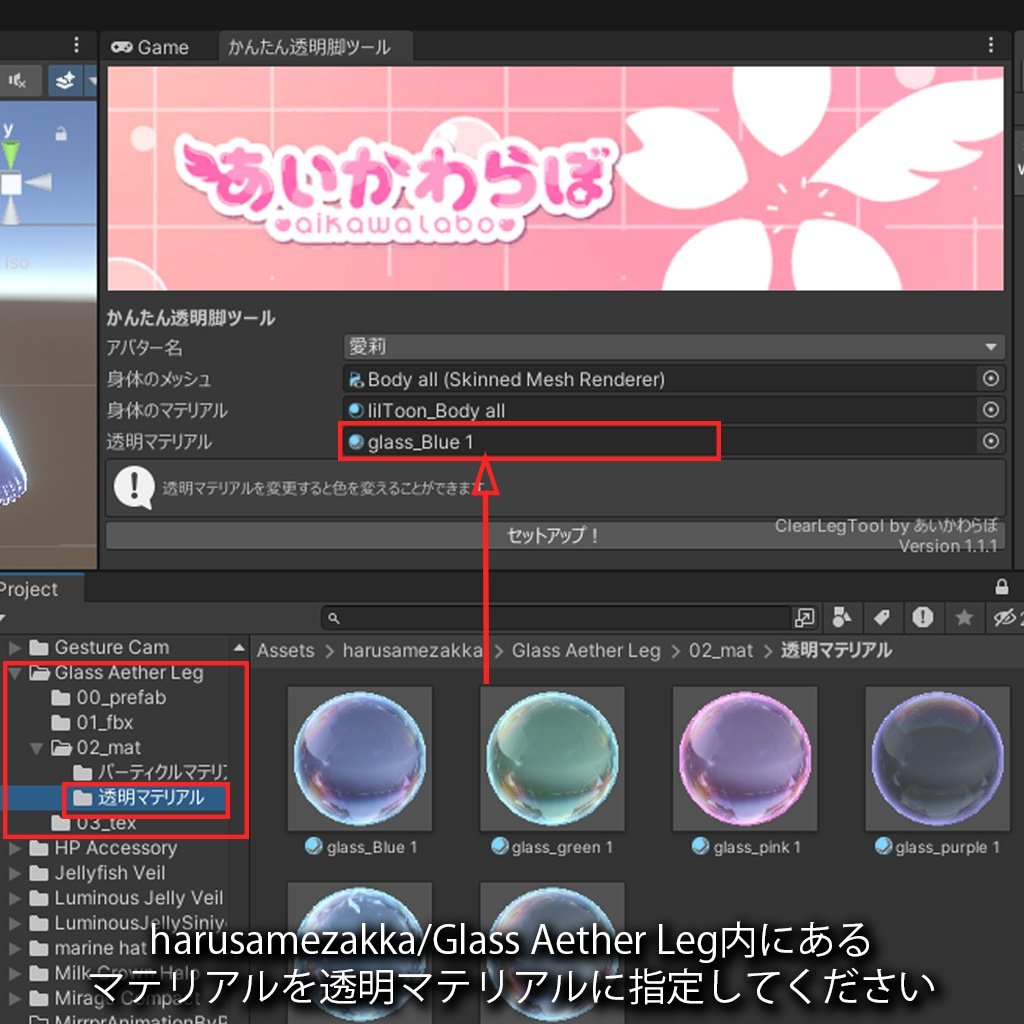Screen dimensions: 1024x1024
Task: Open the lilToon_Body all material picker
Action: pyautogui.click(x=990, y=410)
